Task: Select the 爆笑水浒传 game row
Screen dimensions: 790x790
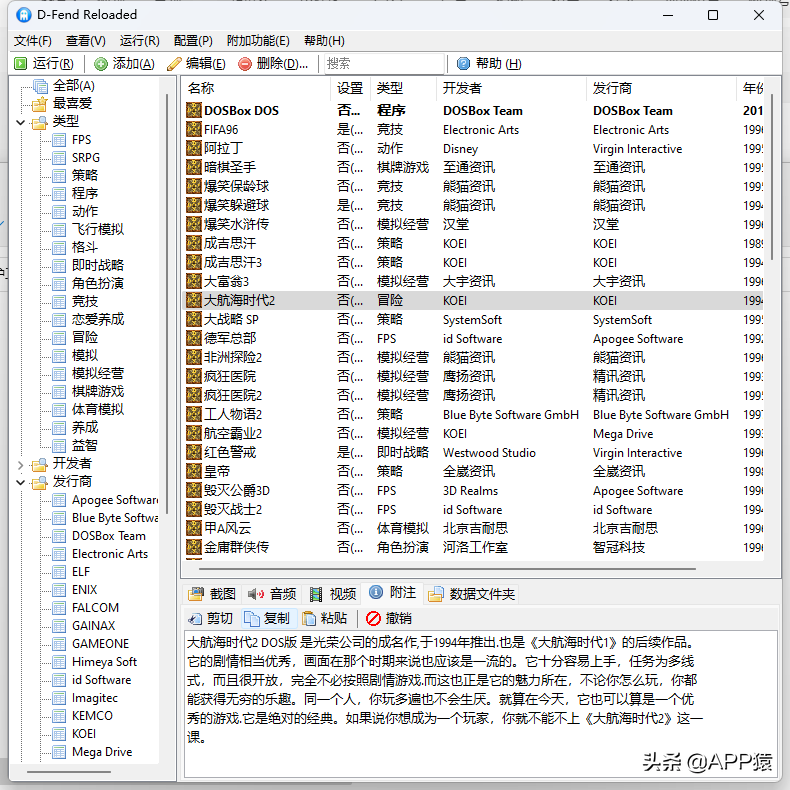Action: (x=473, y=224)
